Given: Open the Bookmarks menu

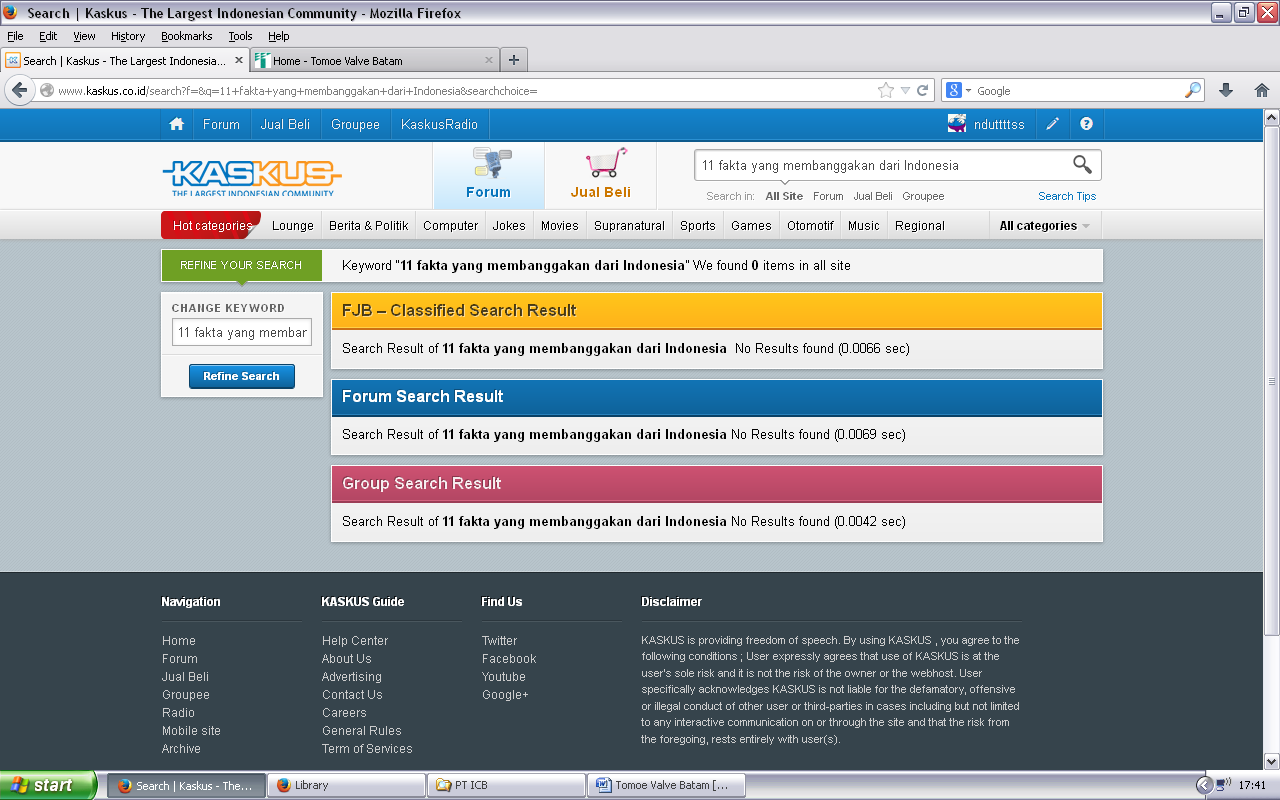Looking at the screenshot, I should point(186,36).
